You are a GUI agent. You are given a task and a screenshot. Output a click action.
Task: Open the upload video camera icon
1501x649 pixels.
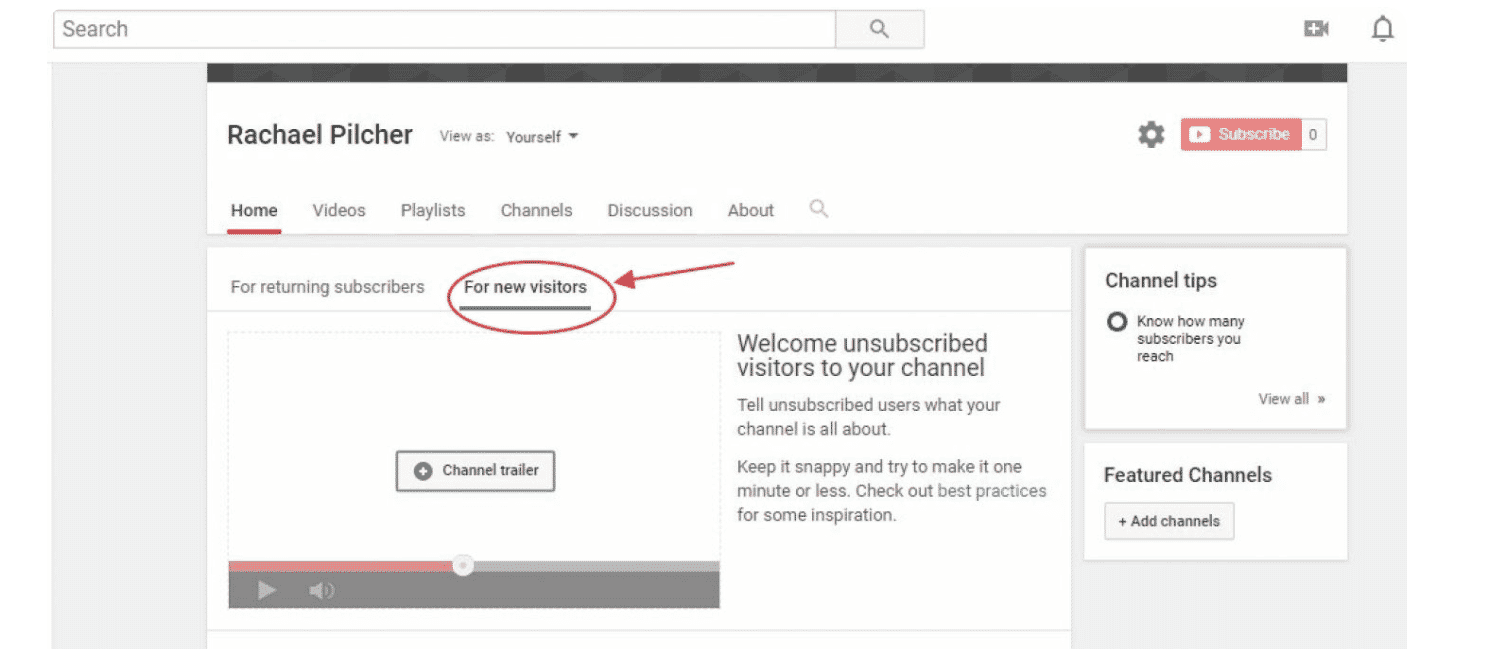point(1316,29)
